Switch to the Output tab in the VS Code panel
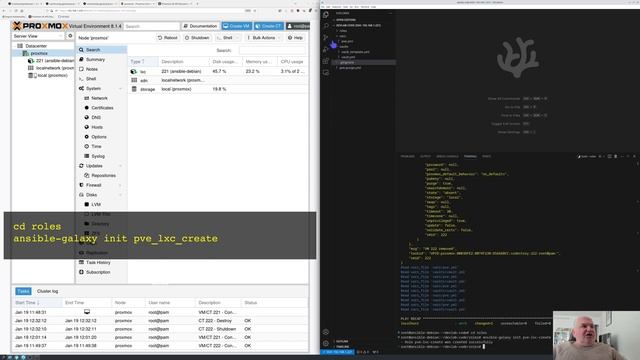The height and width of the screenshot is (360, 640). pyautogui.click(x=425, y=156)
